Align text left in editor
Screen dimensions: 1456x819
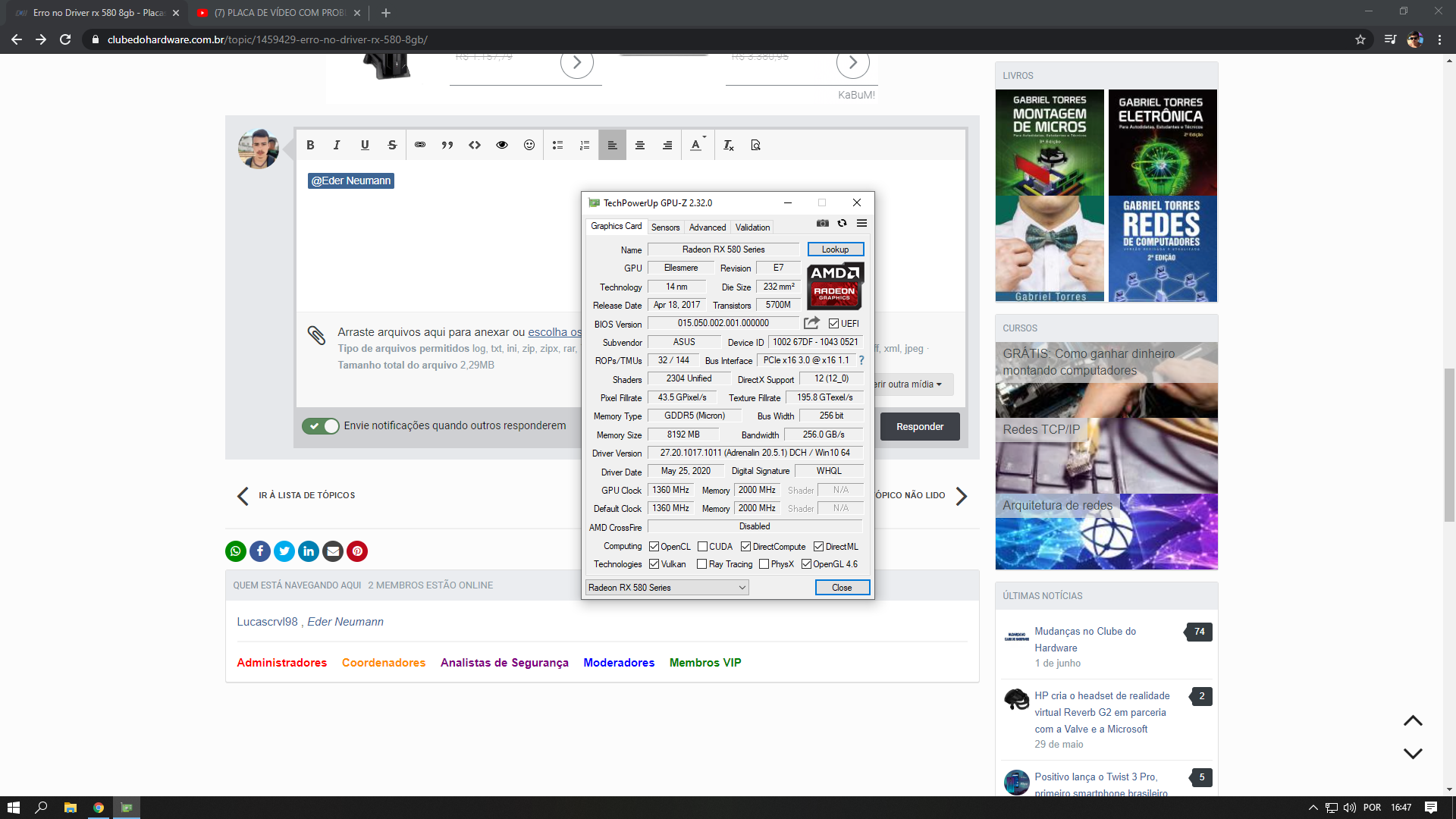[612, 145]
